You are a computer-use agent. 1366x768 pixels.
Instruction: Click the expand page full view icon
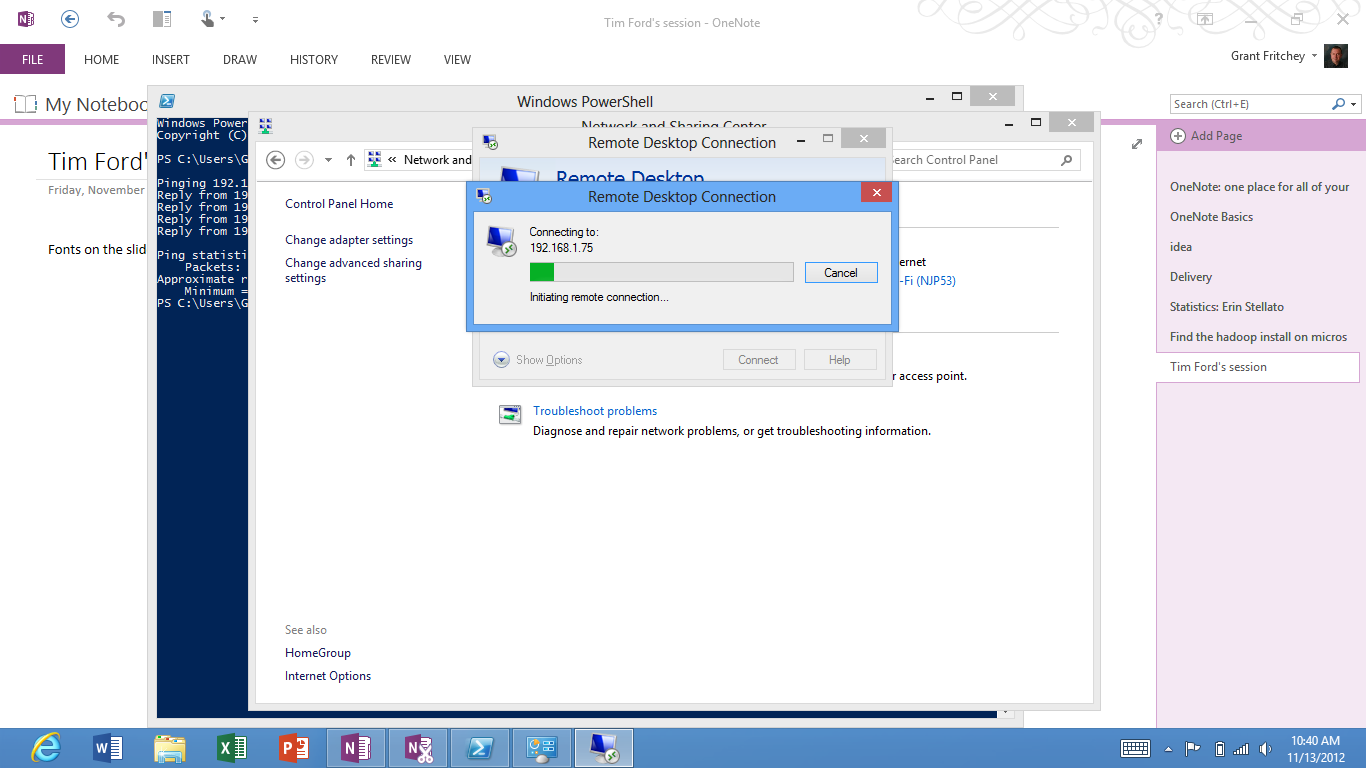tap(1137, 144)
